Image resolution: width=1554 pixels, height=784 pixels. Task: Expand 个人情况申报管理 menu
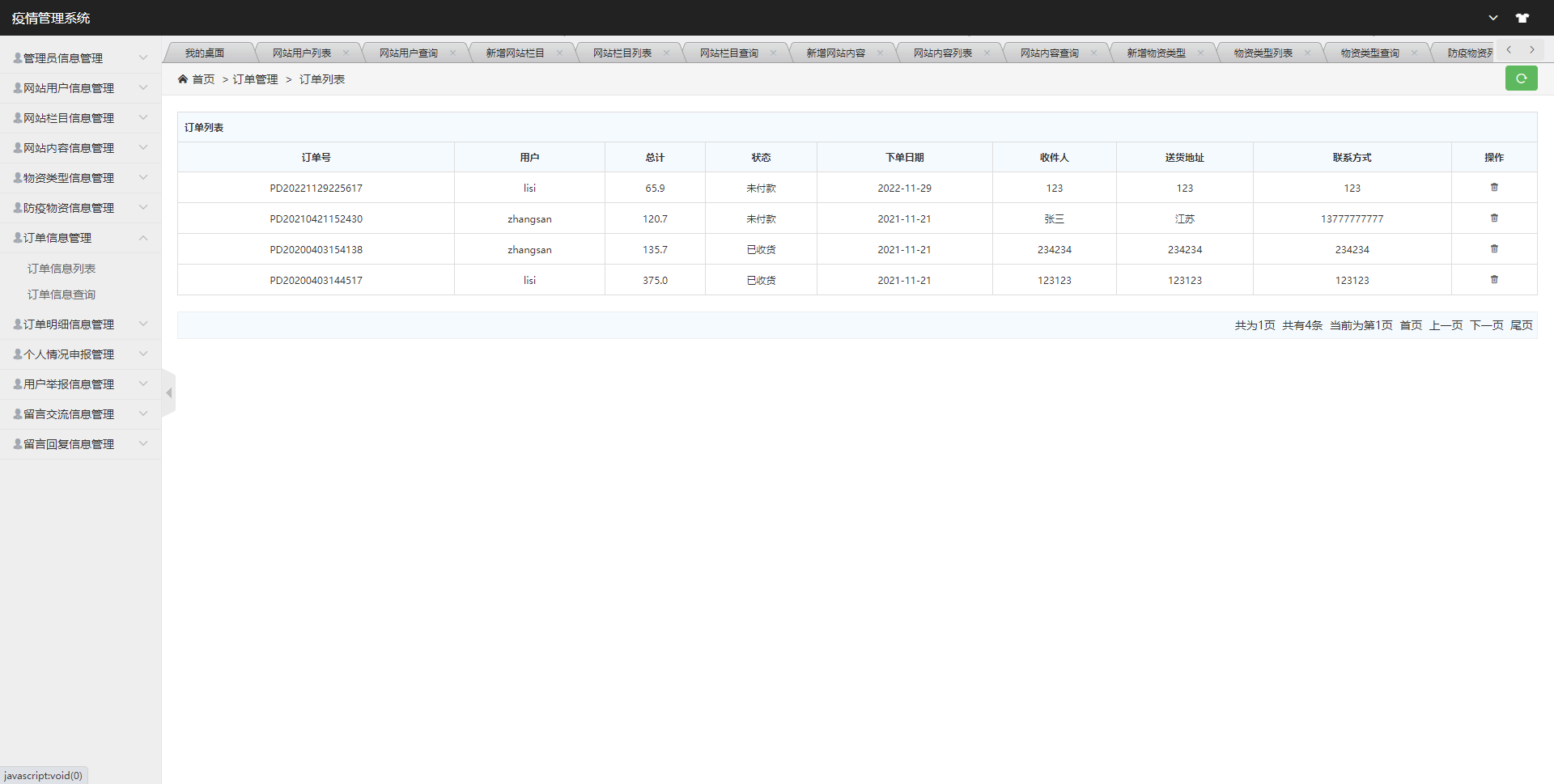[80, 354]
